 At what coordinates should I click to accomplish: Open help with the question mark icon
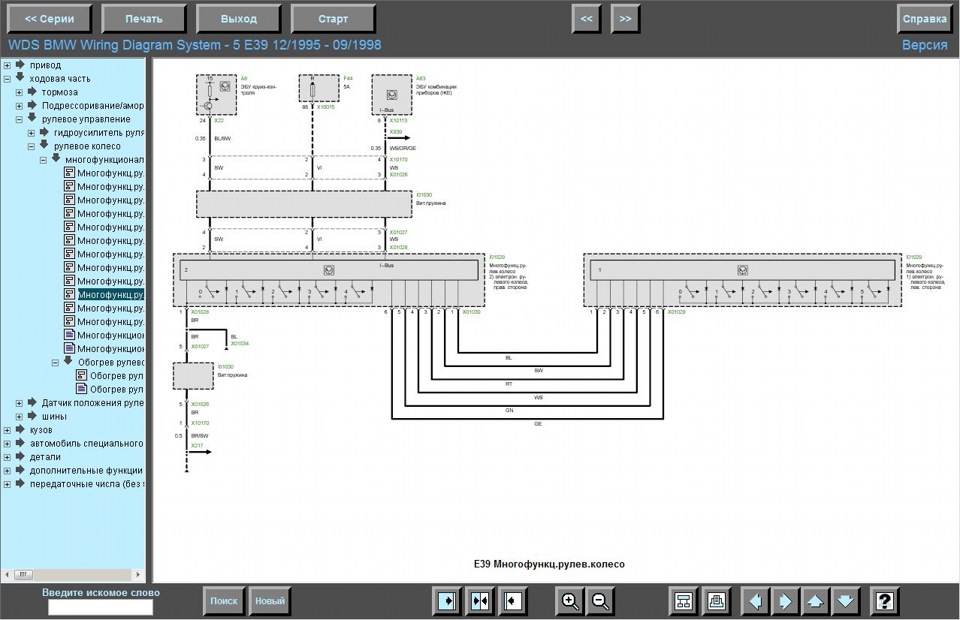tap(884, 602)
